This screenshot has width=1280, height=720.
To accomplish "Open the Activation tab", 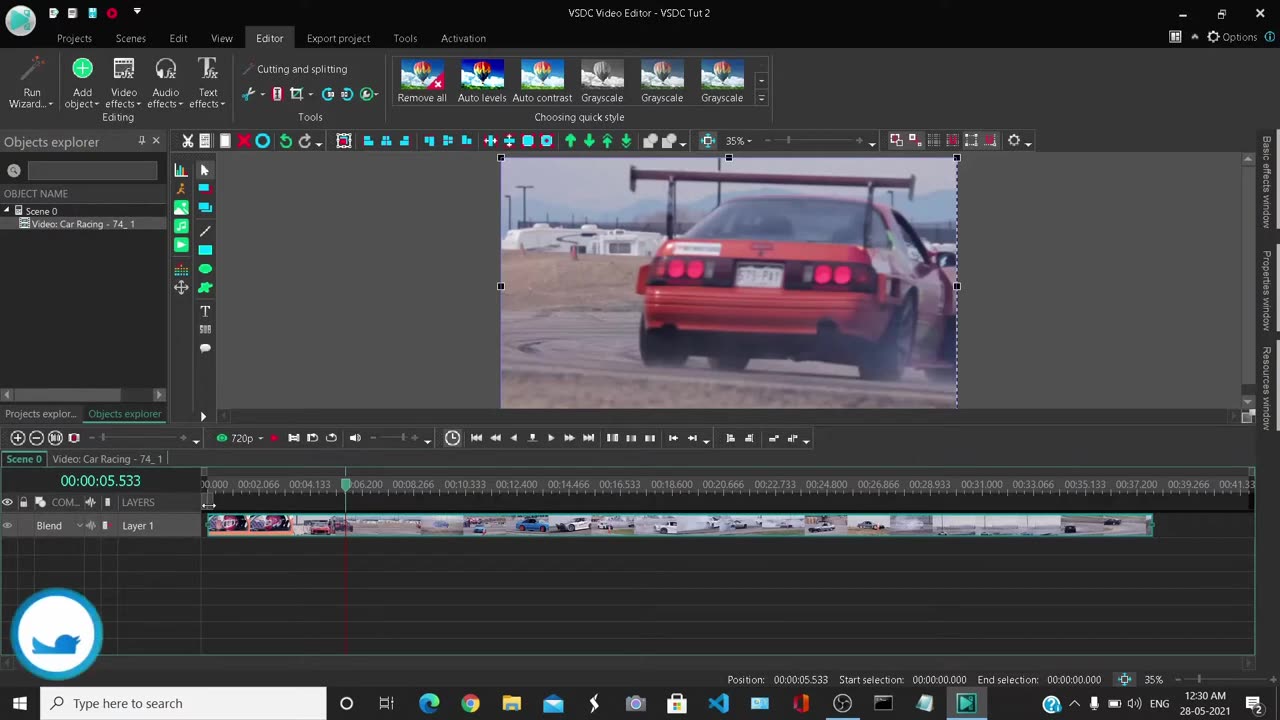I will 463,38.
